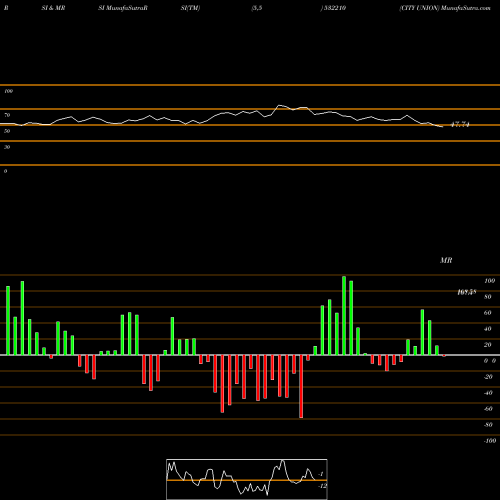Screen dimensions: 500x500
Task: Click the MR value 107.58
Action: (466, 292)
